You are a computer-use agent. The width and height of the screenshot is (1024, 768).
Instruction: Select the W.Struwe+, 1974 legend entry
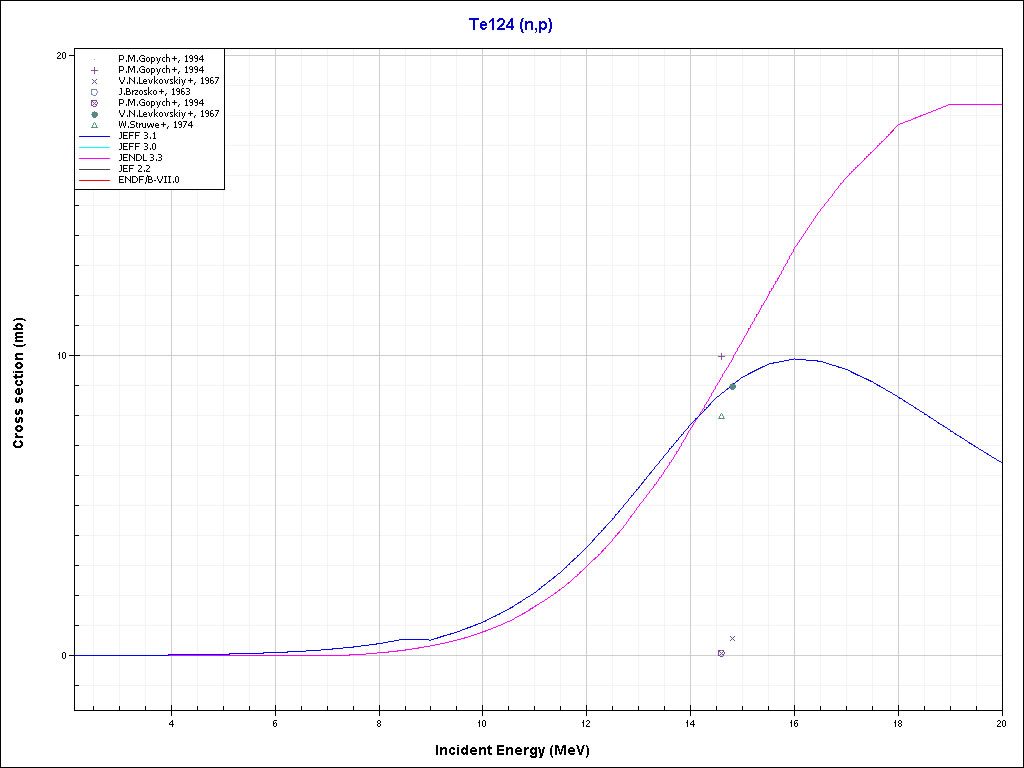155,125
